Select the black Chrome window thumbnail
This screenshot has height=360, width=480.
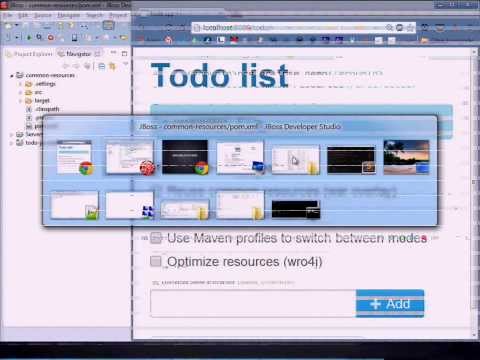[185, 157]
